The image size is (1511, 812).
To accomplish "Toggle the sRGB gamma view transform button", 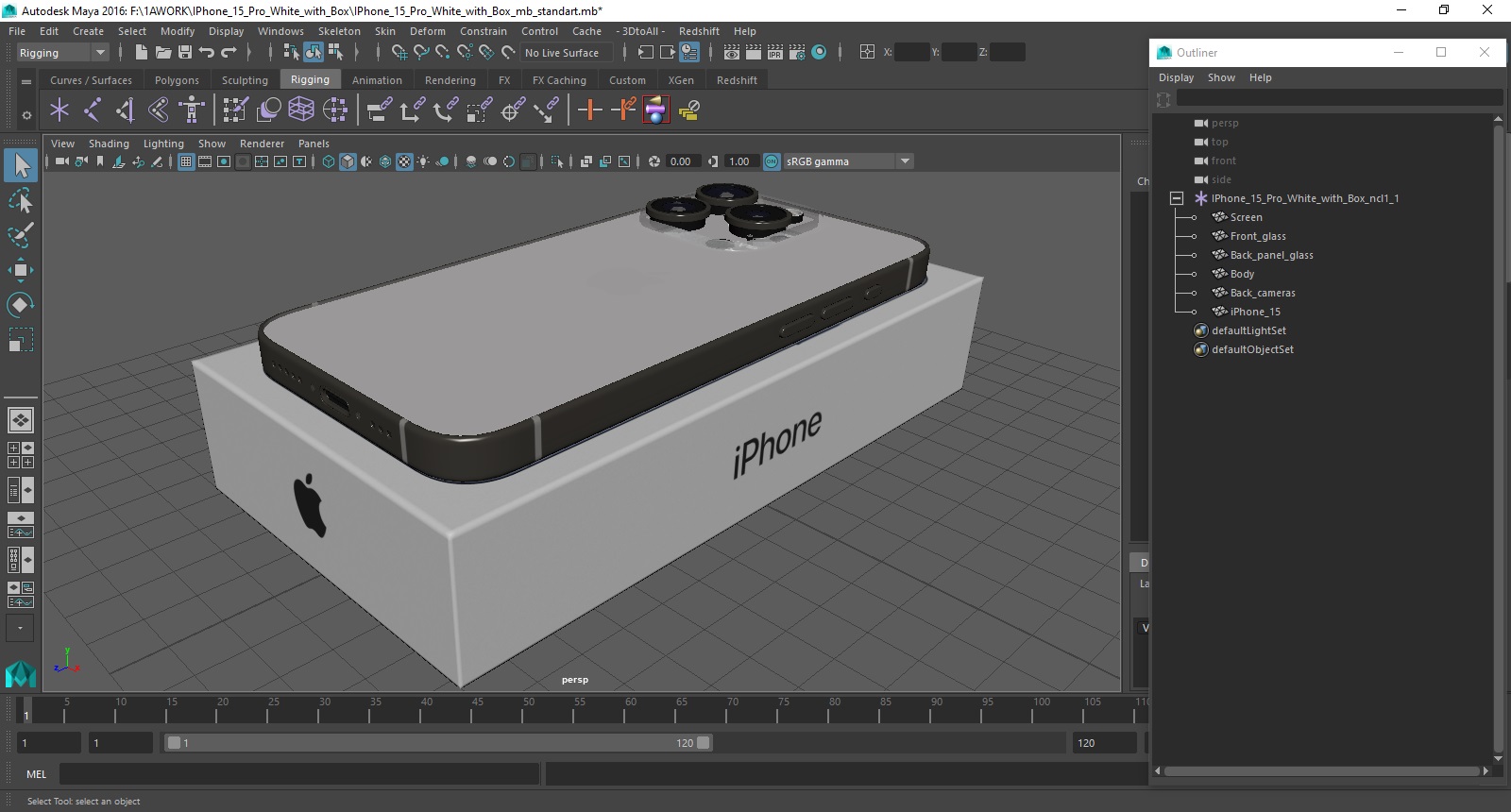I will (x=772, y=161).
